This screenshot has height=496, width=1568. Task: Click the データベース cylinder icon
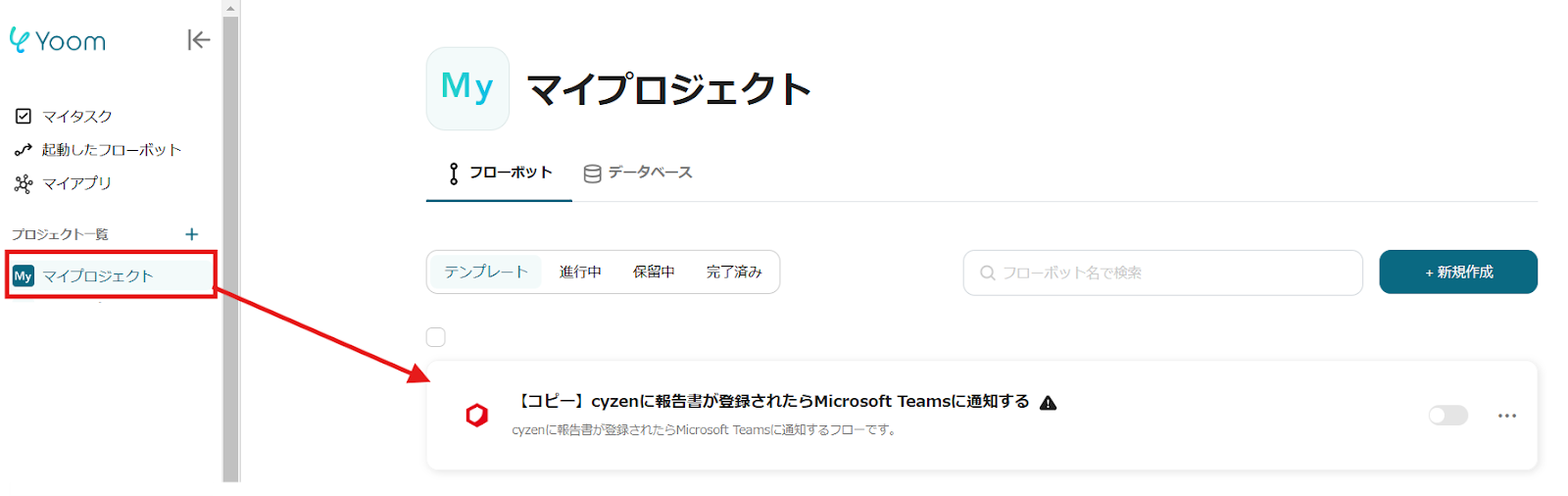coord(592,174)
